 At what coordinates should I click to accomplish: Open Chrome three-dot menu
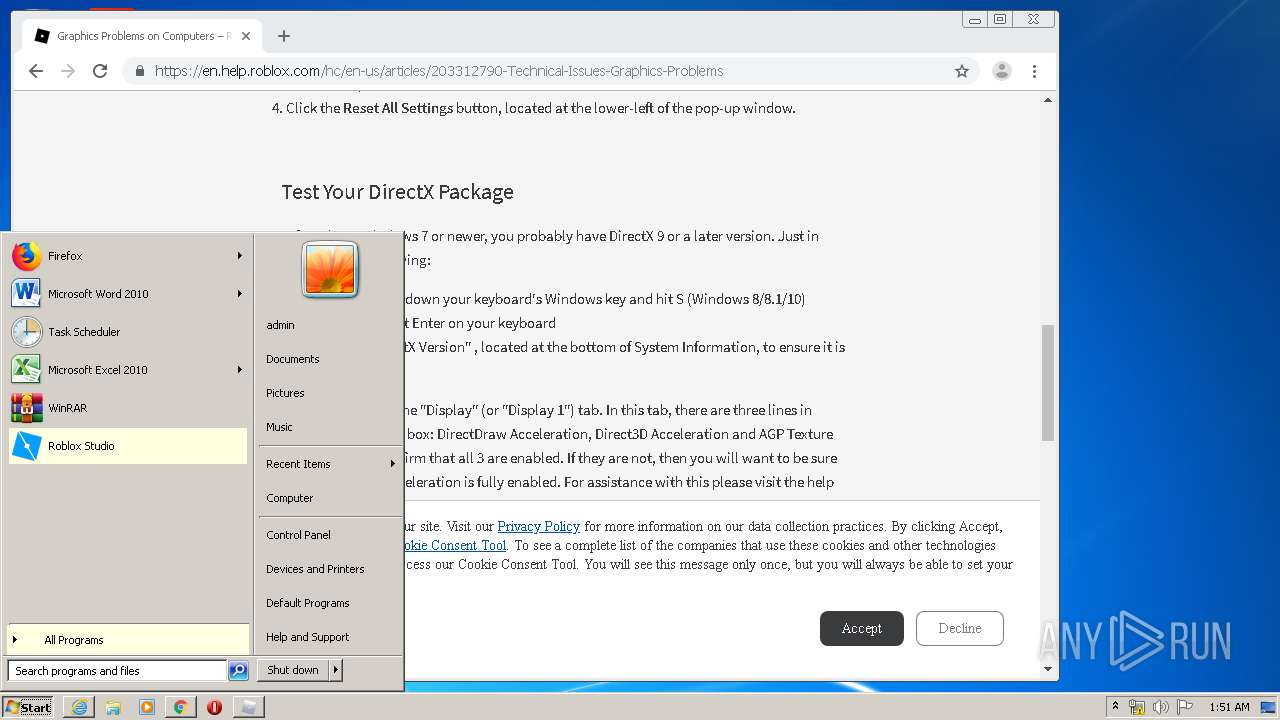click(1034, 71)
